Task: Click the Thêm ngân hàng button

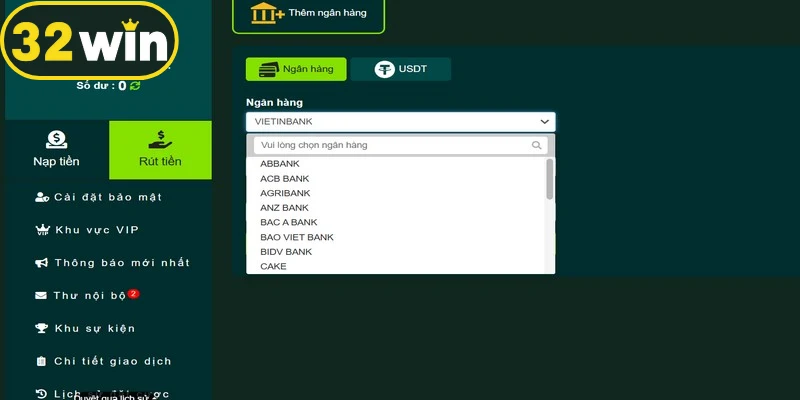Action: tap(308, 15)
